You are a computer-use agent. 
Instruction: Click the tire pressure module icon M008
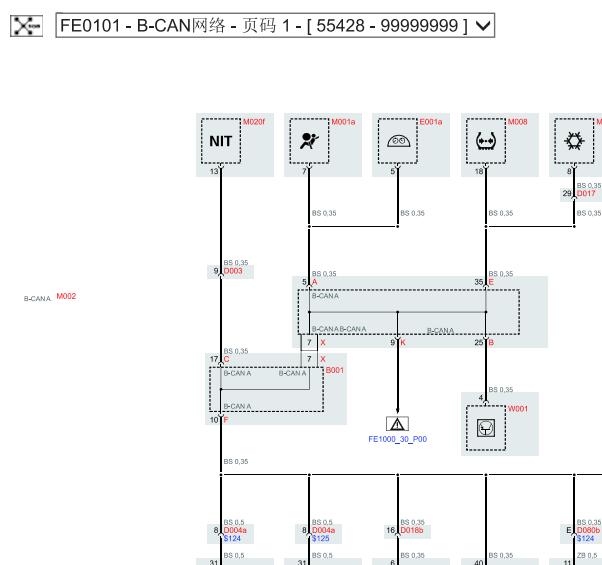coord(486,141)
